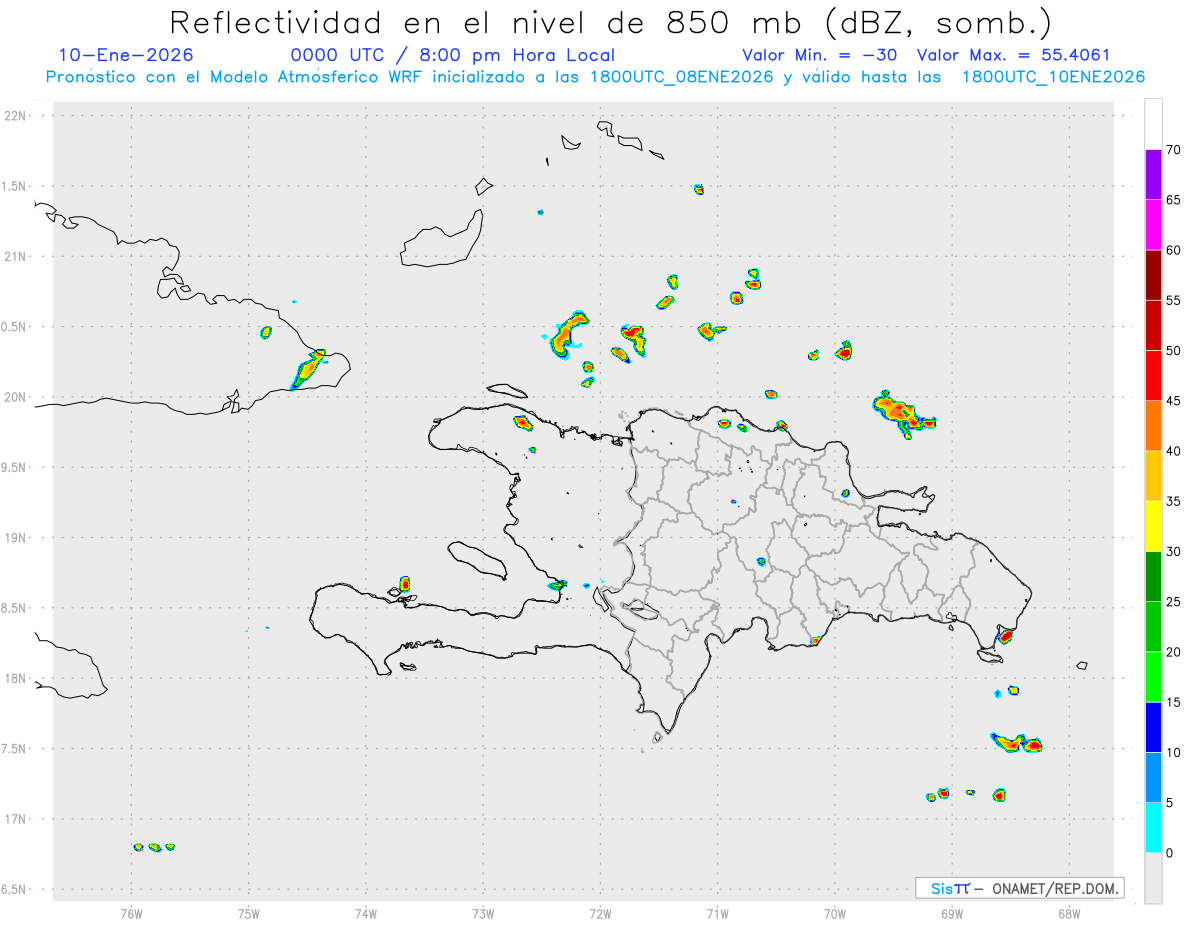Pick the gold 35–40 dBZ swatch

(x=1153, y=476)
